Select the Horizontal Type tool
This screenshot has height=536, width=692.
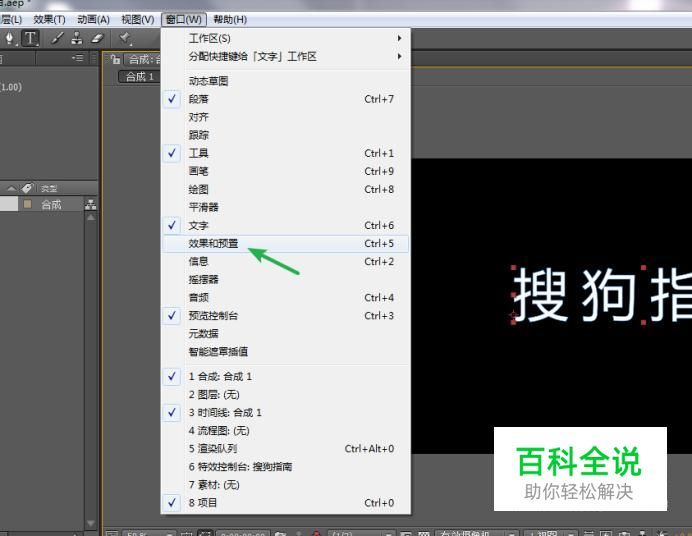click(30, 39)
